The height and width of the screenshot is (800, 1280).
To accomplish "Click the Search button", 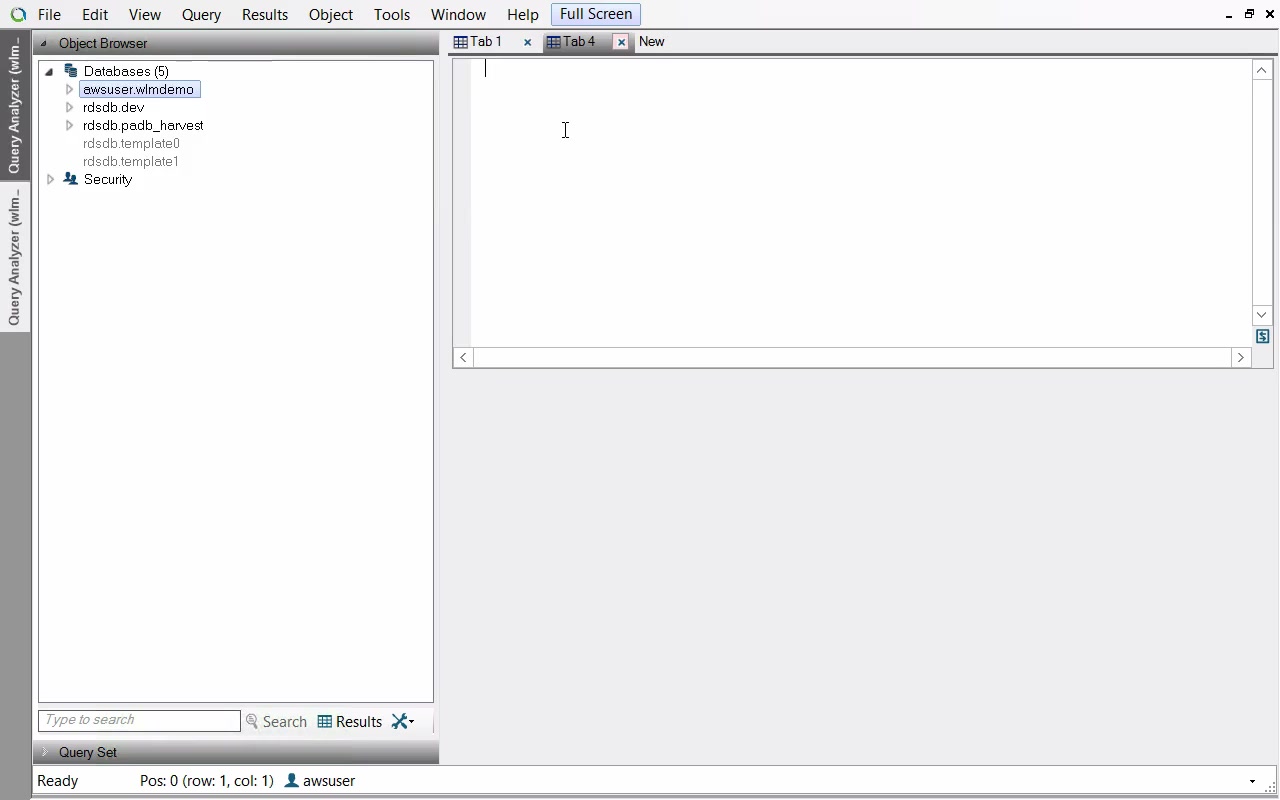I will point(277,721).
